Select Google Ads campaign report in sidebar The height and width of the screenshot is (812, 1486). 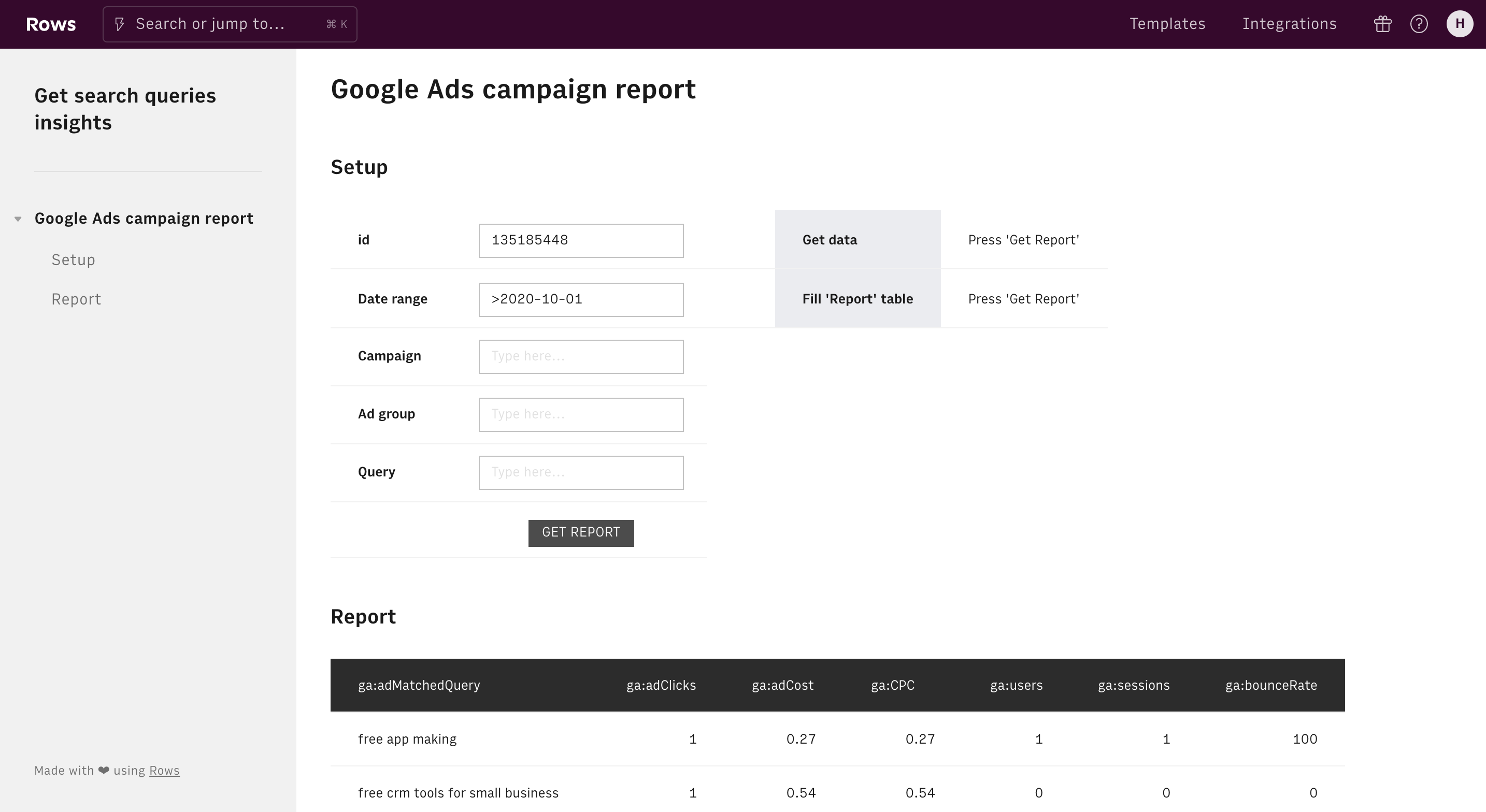coord(144,219)
